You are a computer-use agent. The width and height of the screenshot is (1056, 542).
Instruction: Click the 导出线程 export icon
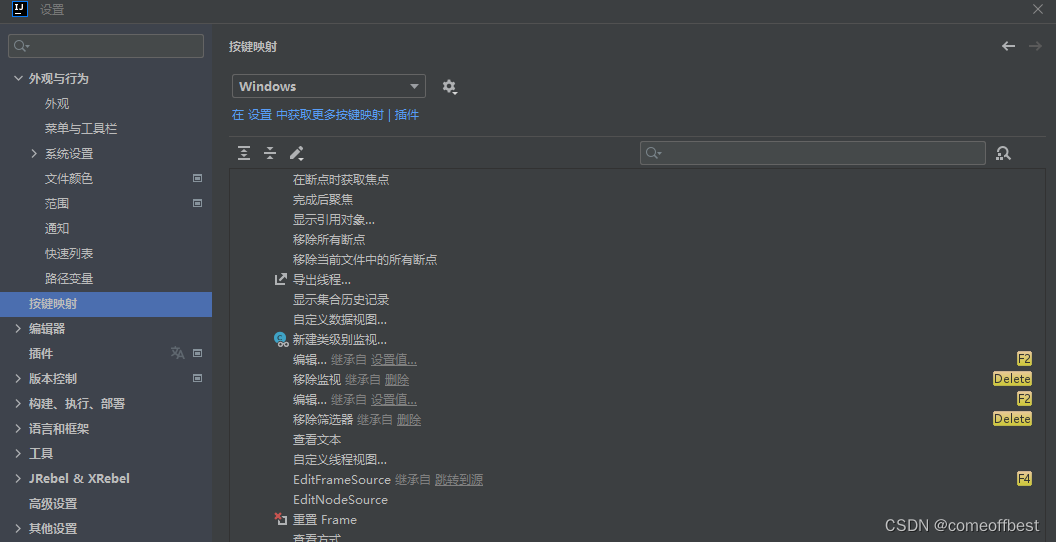tap(281, 279)
